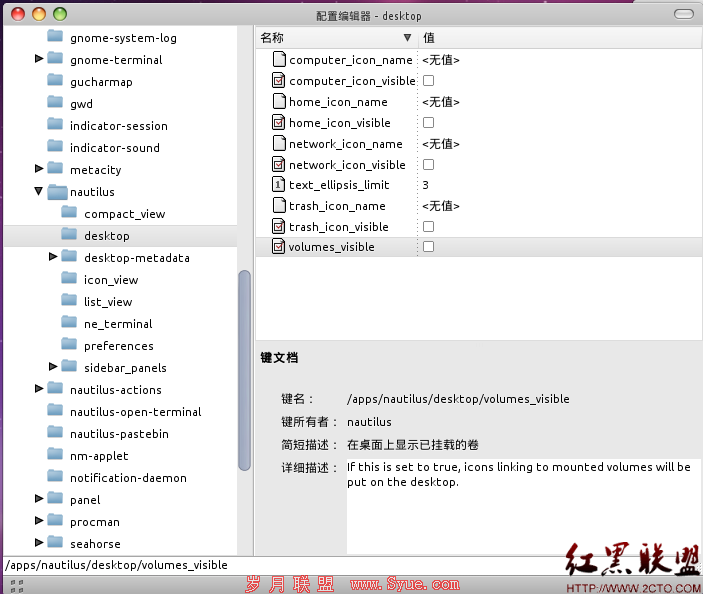703x594 pixels.
Task: Tick the network_icon_visible value checkbox
Action: 429,165
